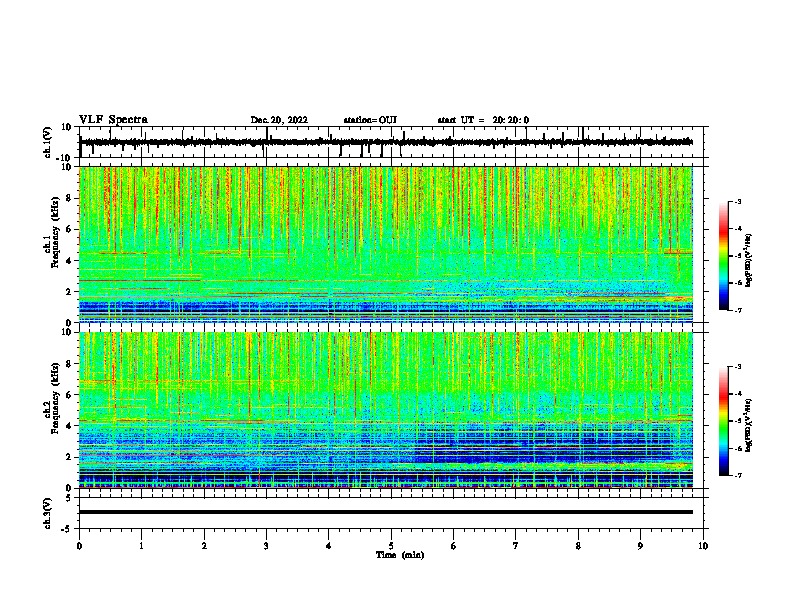Screen dimensions: 792x612
Task: Click time axis tick label '1'
Action: coord(141,546)
